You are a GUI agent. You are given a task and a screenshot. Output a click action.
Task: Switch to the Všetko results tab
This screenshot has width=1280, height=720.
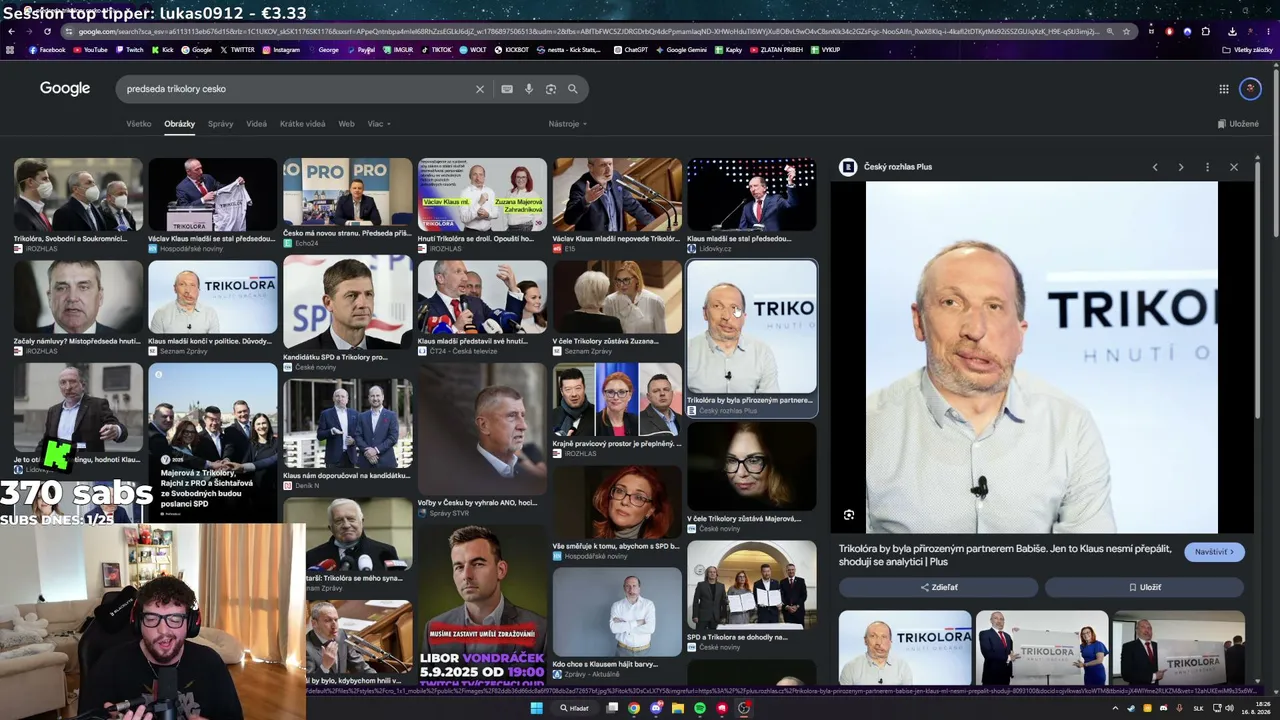pos(139,124)
